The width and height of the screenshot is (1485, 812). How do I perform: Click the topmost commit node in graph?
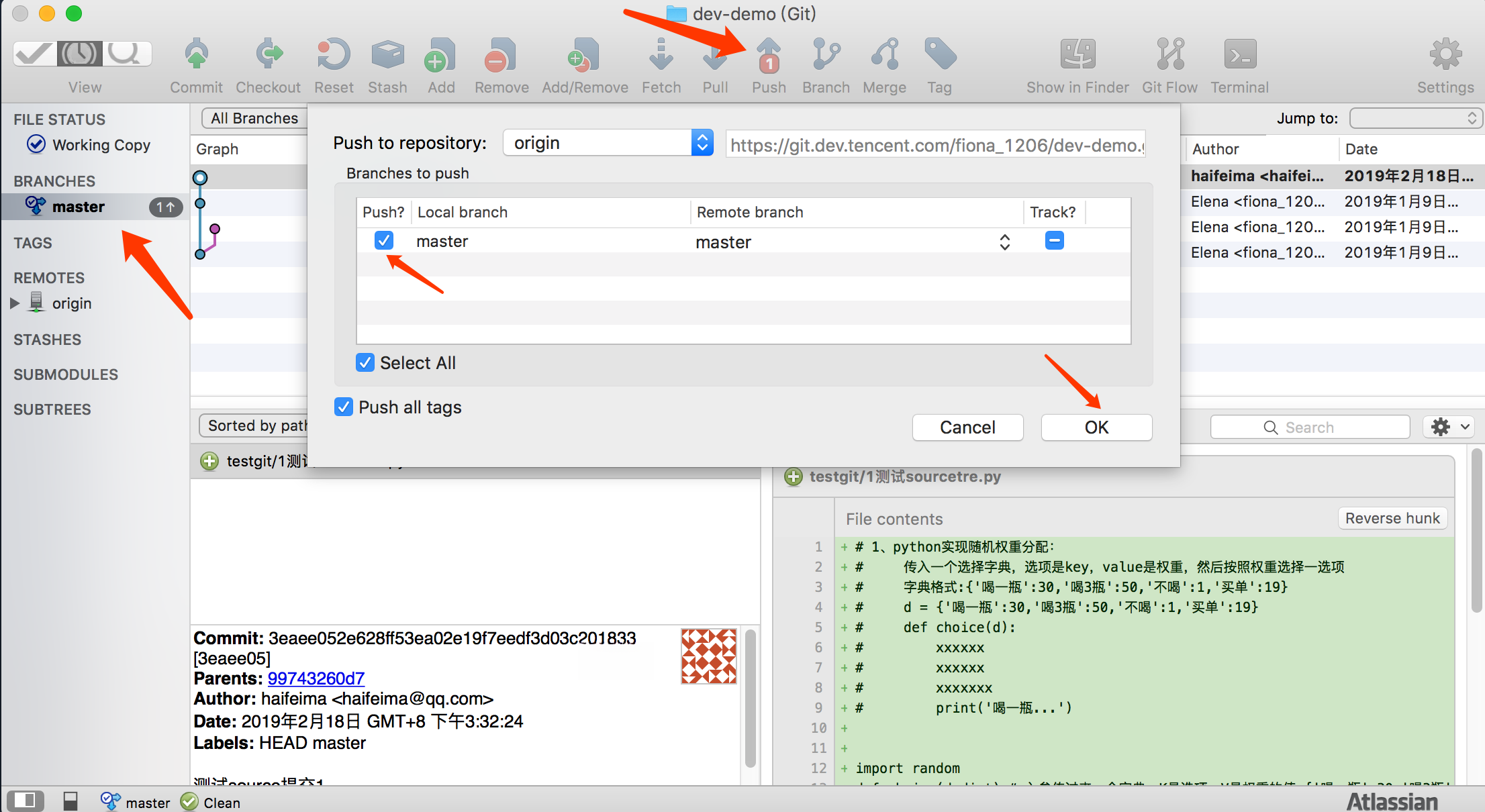pos(200,178)
